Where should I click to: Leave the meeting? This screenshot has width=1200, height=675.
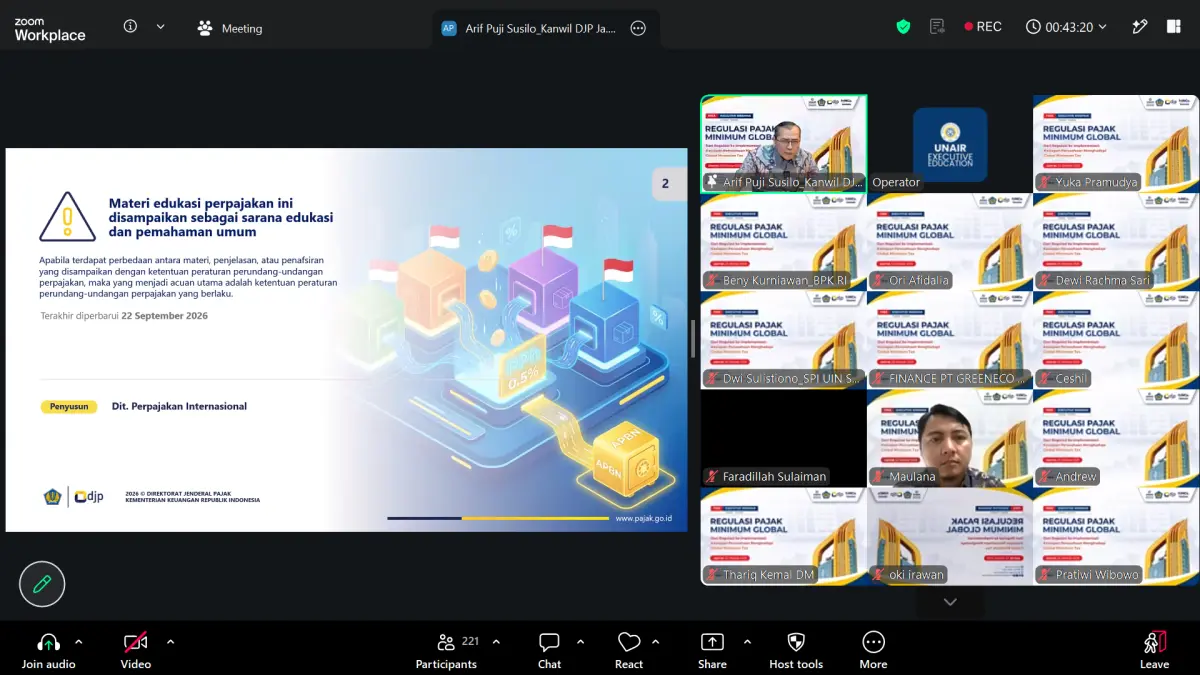1154,650
